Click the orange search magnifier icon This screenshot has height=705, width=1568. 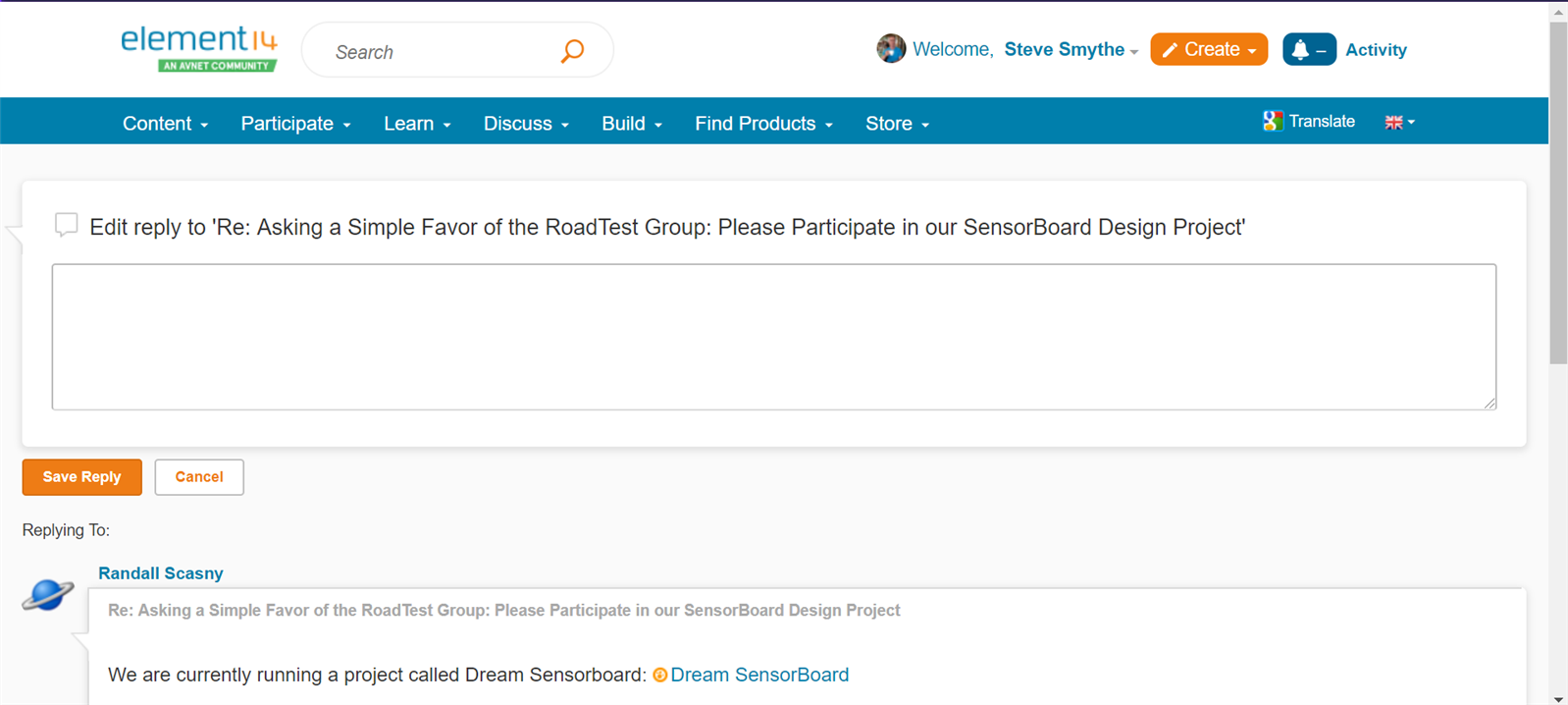572,51
